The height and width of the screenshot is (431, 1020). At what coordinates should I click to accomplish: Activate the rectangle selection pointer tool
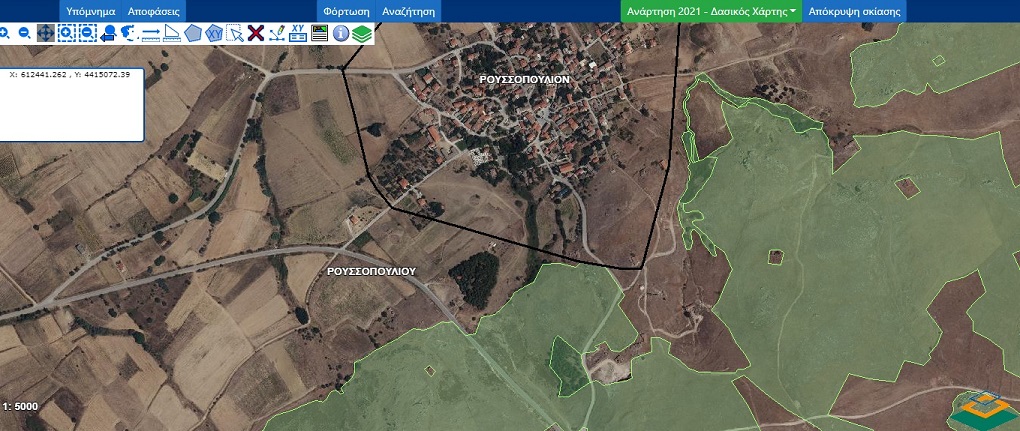point(235,33)
